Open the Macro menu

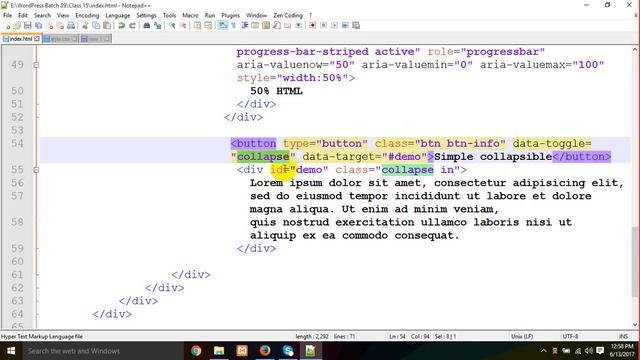pos(190,15)
